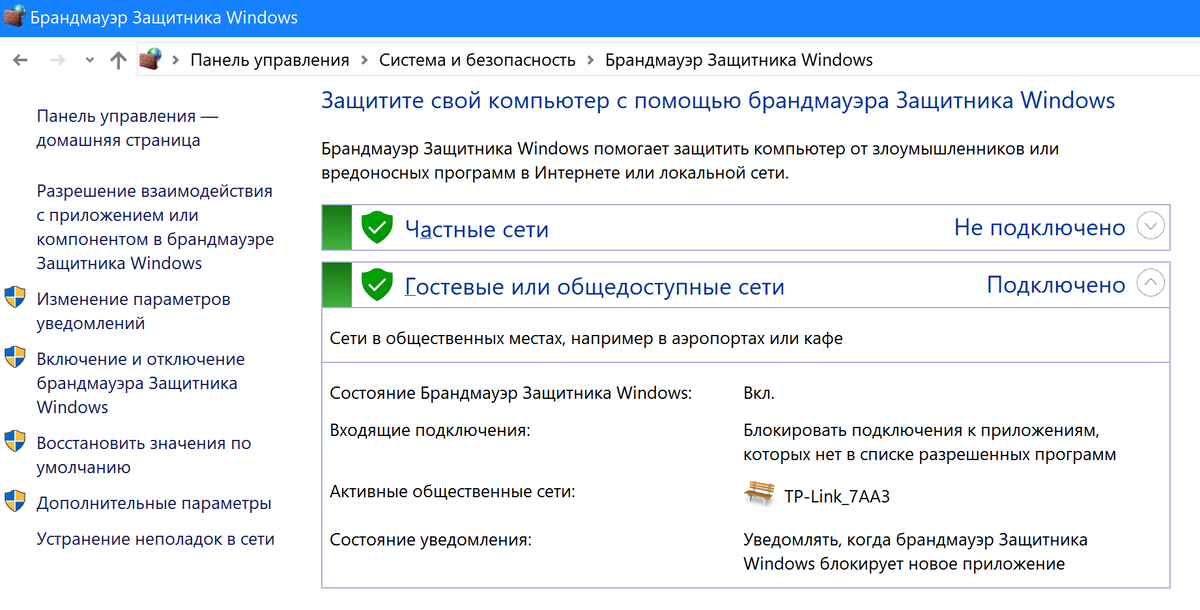
Task: Open 'Изменение параметров уведомлений' link
Action: (133, 311)
